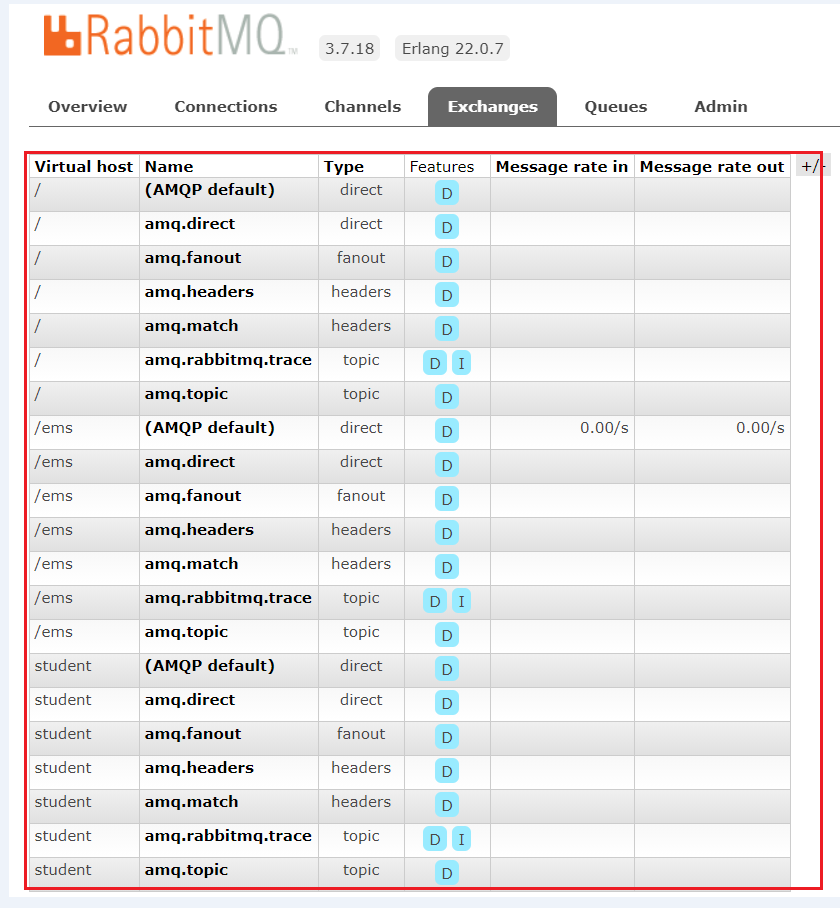840x908 pixels.
Task: Open amq.rabbitmq.trace exchange in / vhost
Action: pyautogui.click(x=228, y=360)
